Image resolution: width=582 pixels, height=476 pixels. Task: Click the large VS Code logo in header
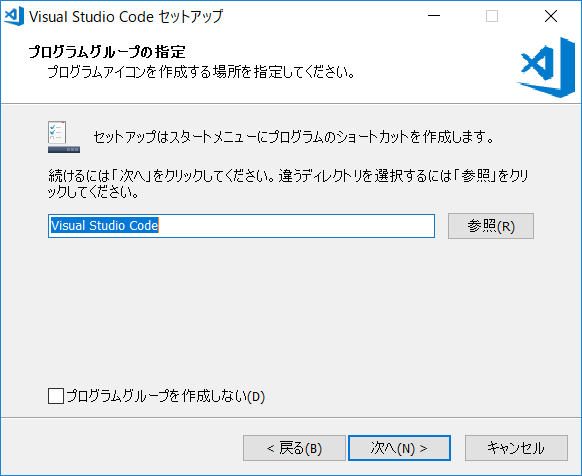click(x=546, y=68)
